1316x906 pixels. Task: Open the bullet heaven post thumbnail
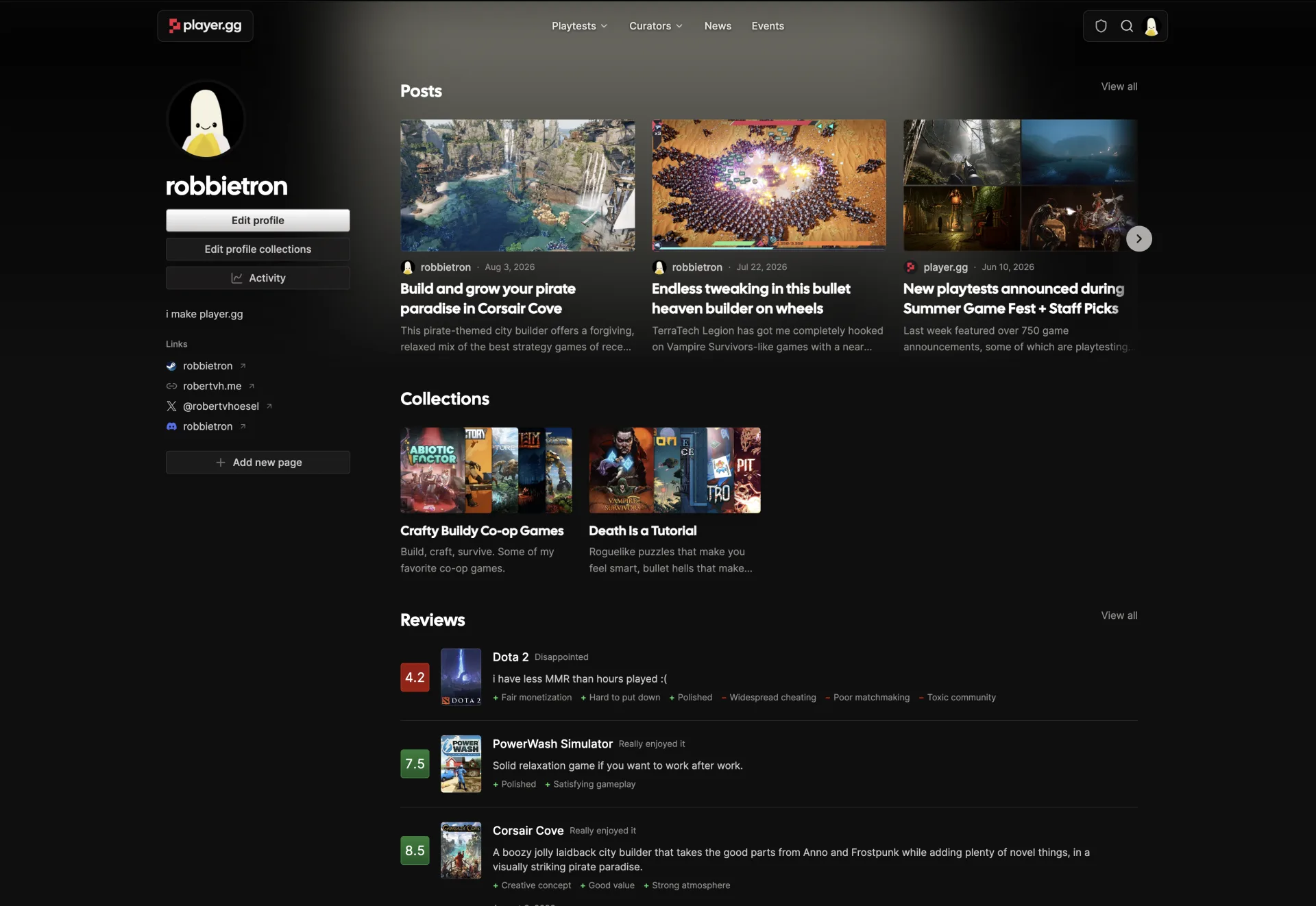pyautogui.click(x=769, y=185)
